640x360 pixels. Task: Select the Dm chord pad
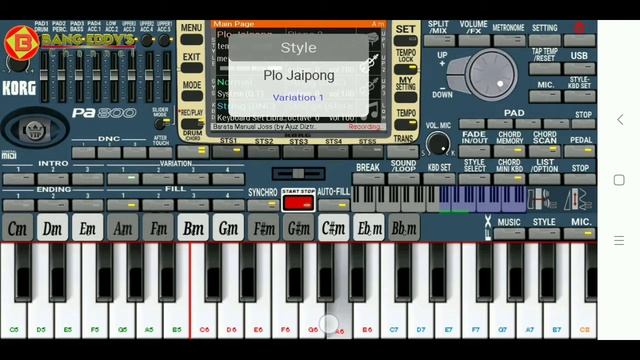[x=52, y=228]
